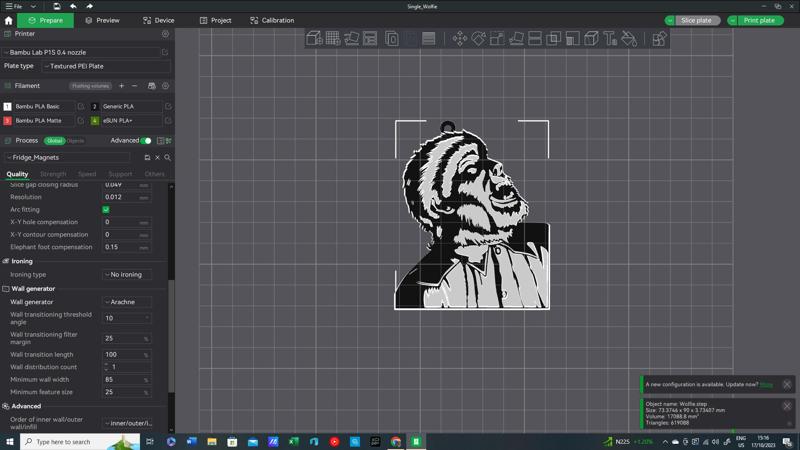This screenshot has width=800, height=450.
Task: Open the wall transitioning threshold angle dropdown
Action: [127, 318]
